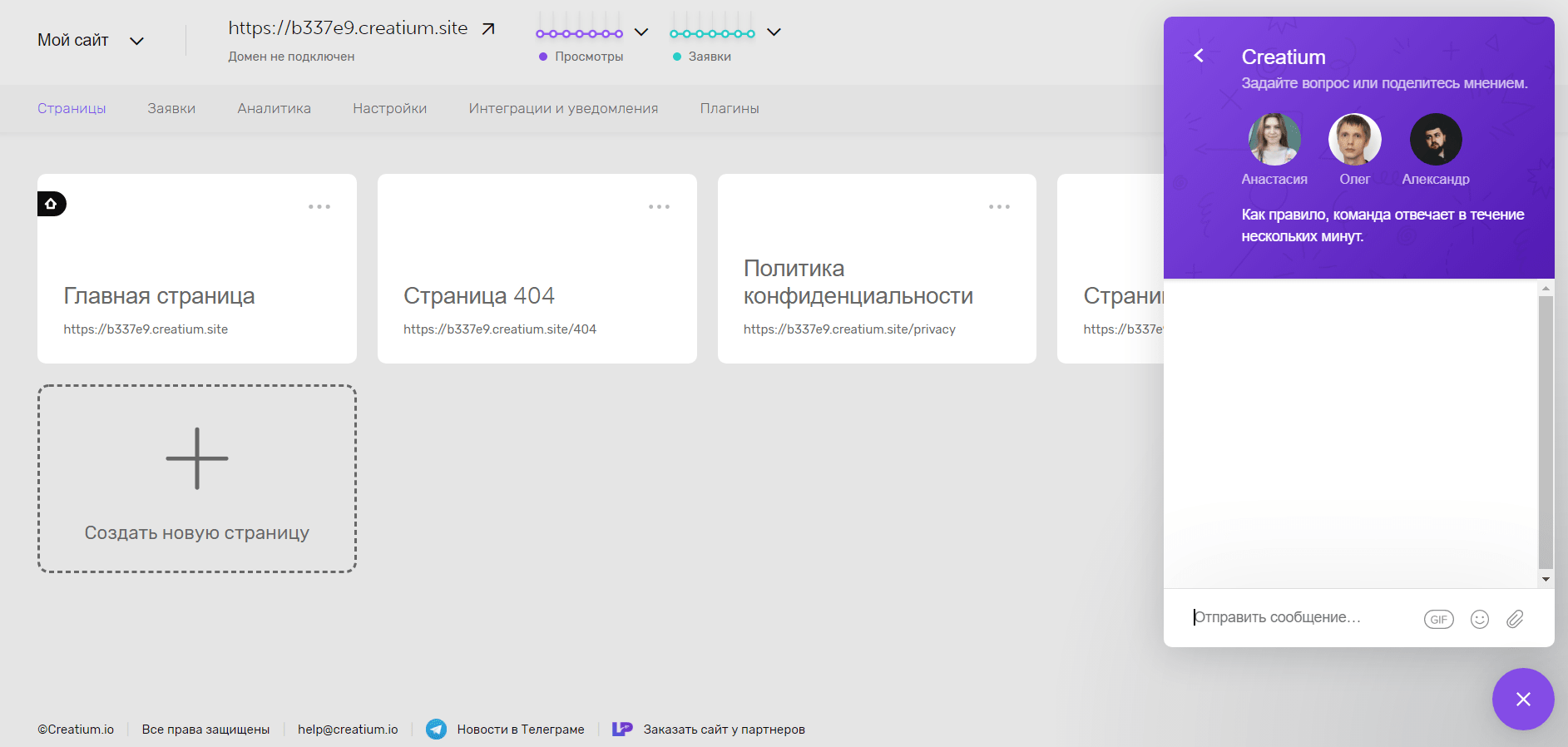
Task: Go back with the chat back arrow
Action: pos(1199,56)
